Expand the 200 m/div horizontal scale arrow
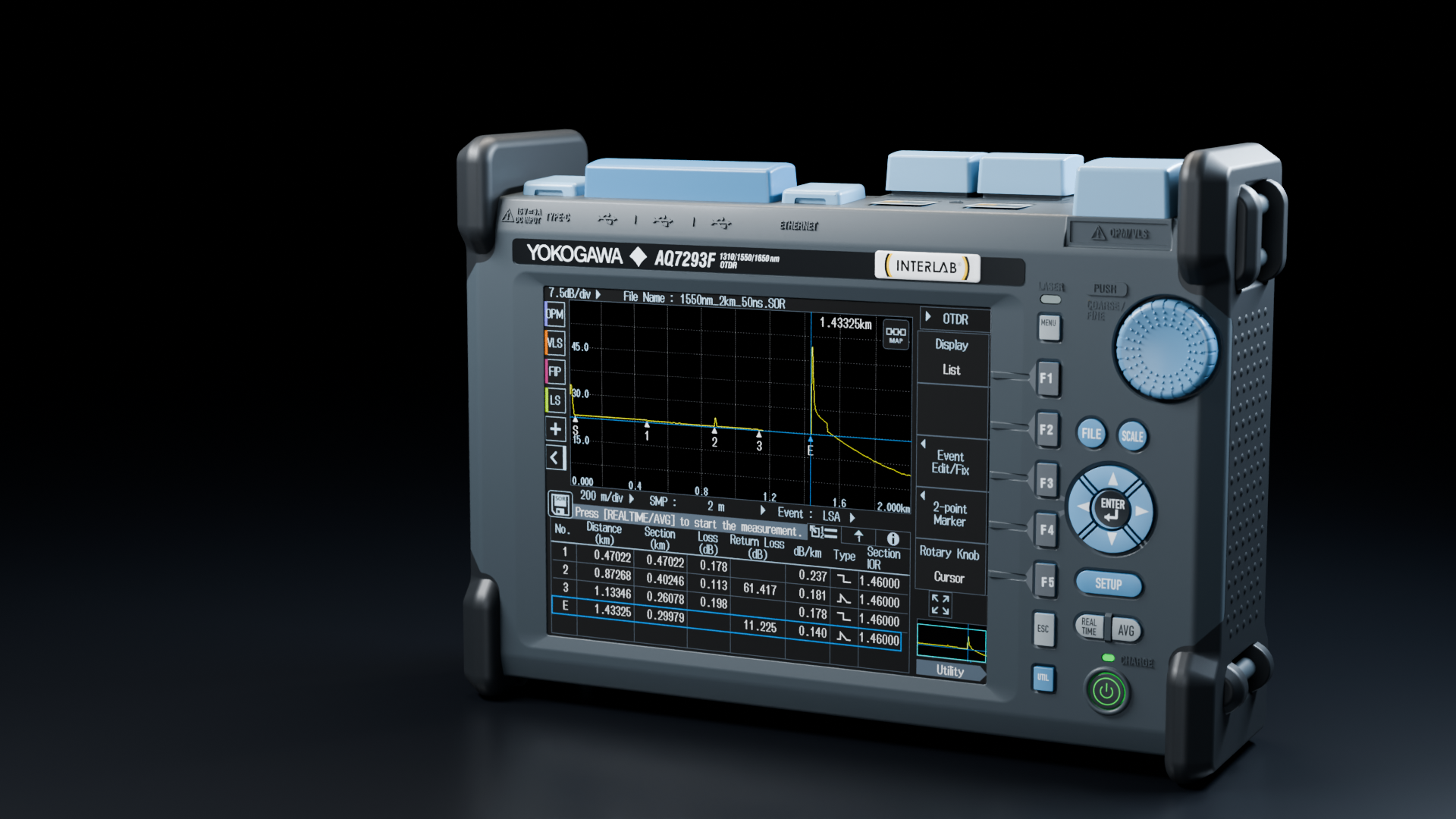Viewport: 1456px width, 819px height. tap(631, 498)
